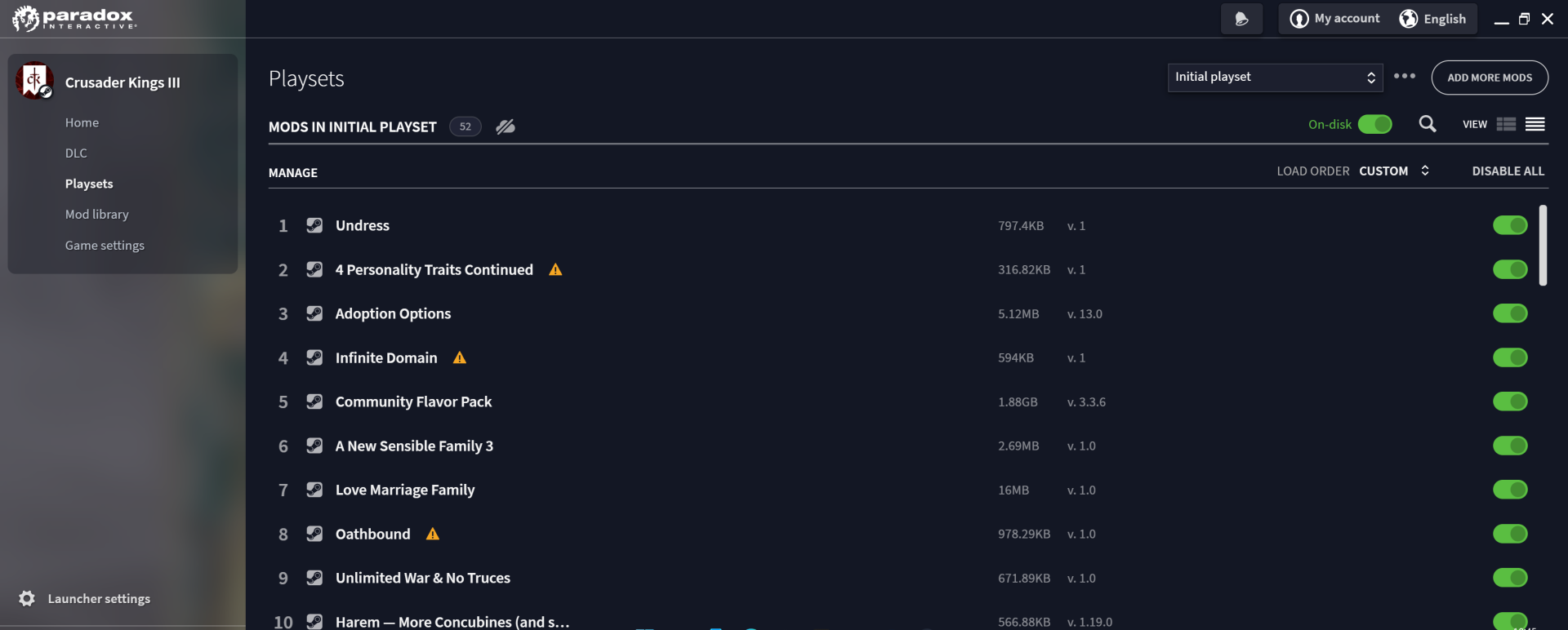Click version v. 3.3.6 text
Screen dimensions: 1568x630
pos(1086,402)
